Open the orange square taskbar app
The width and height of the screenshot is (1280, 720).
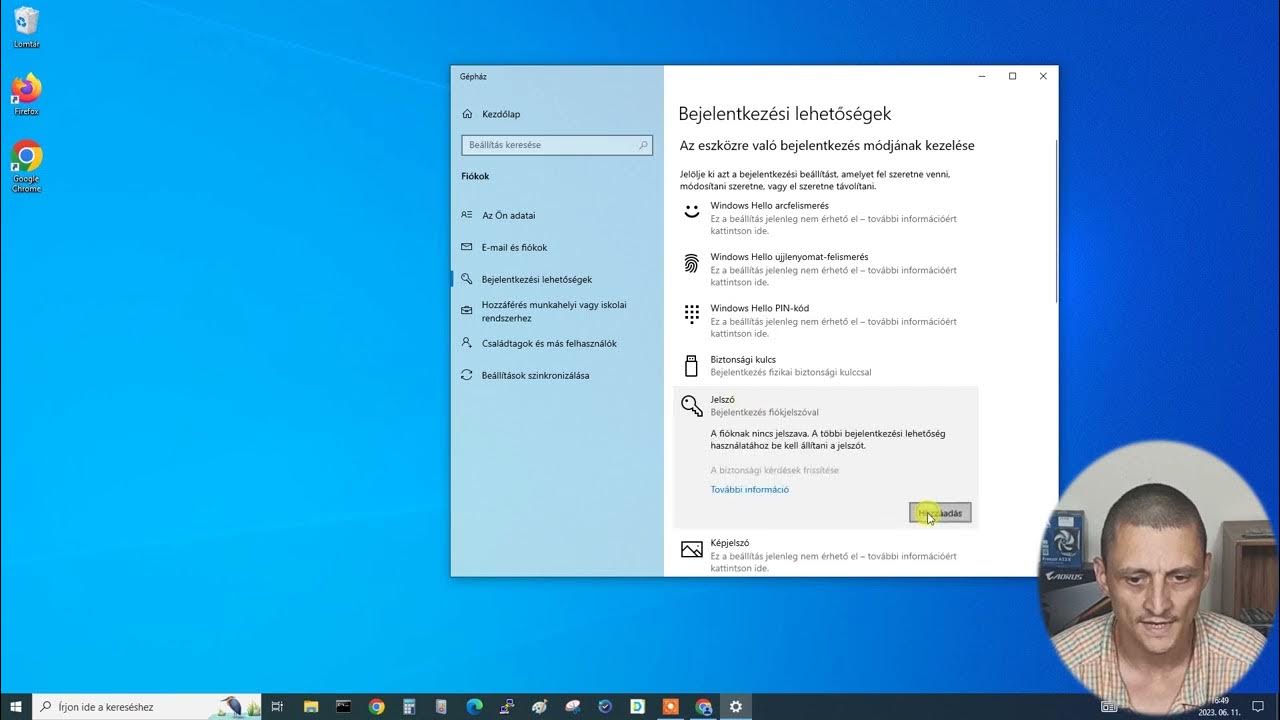(670, 706)
